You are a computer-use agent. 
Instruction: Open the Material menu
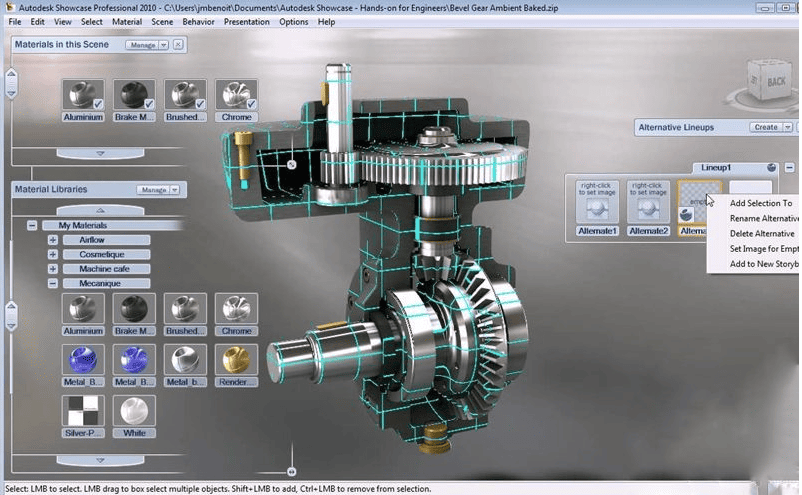click(x=127, y=22)
